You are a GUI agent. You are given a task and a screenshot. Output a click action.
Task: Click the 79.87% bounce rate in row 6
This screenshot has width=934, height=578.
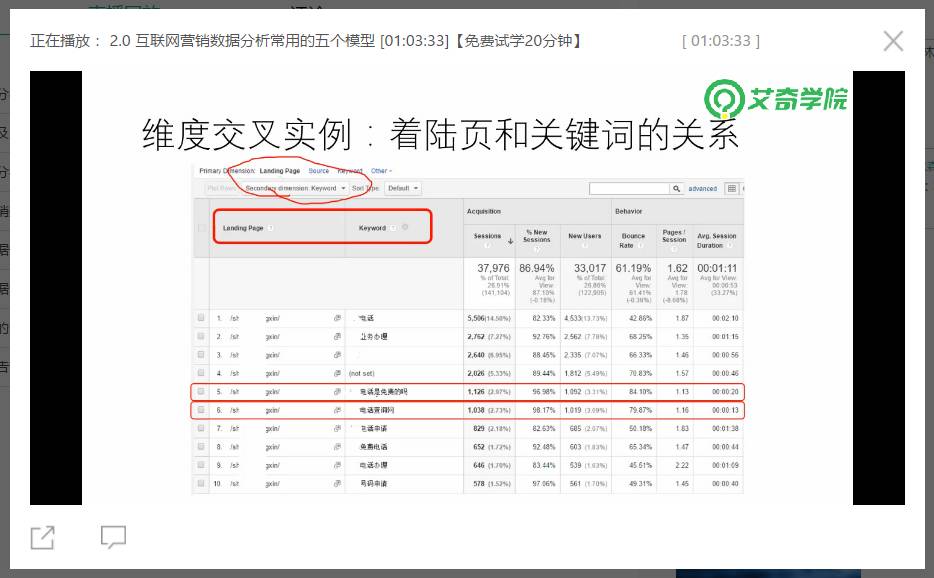click(641, 411)
